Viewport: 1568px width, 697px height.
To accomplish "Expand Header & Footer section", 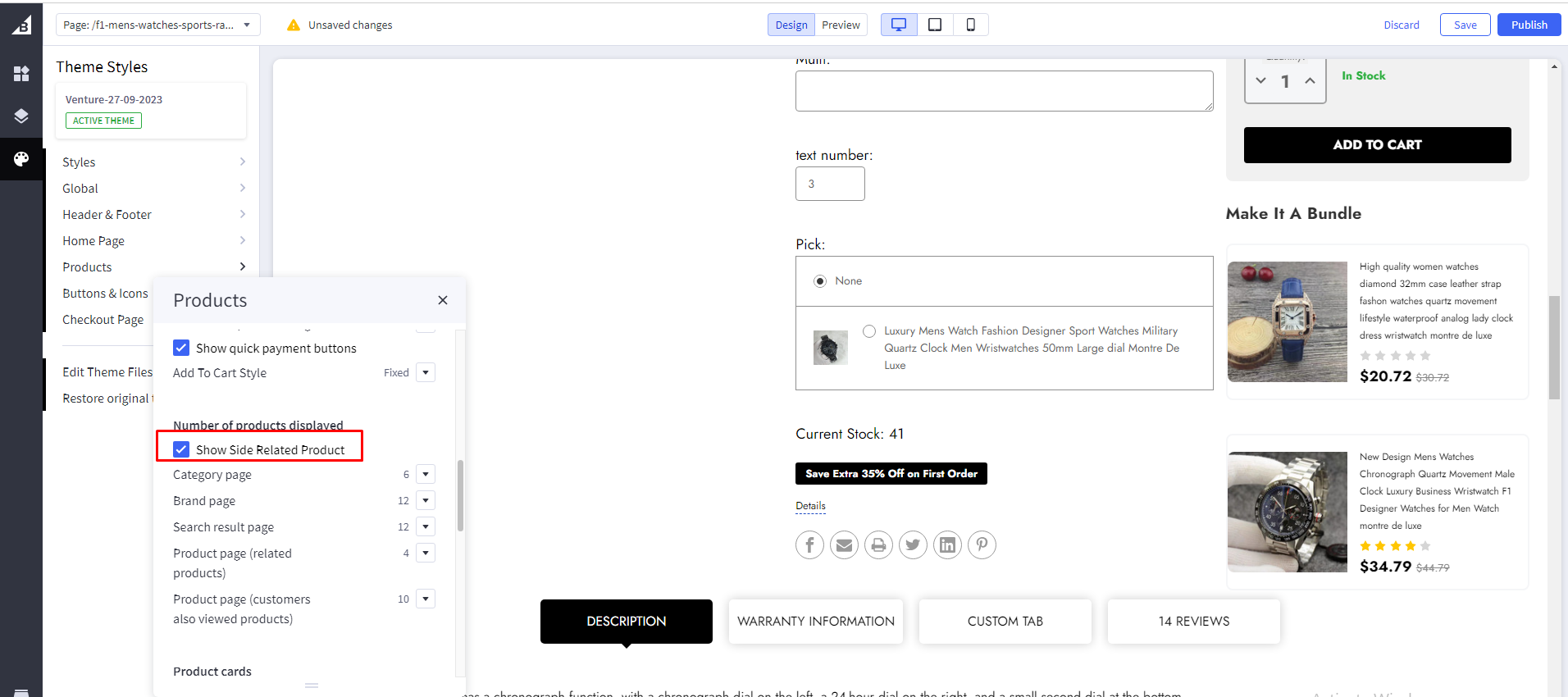I will click(x=154, y=215).
